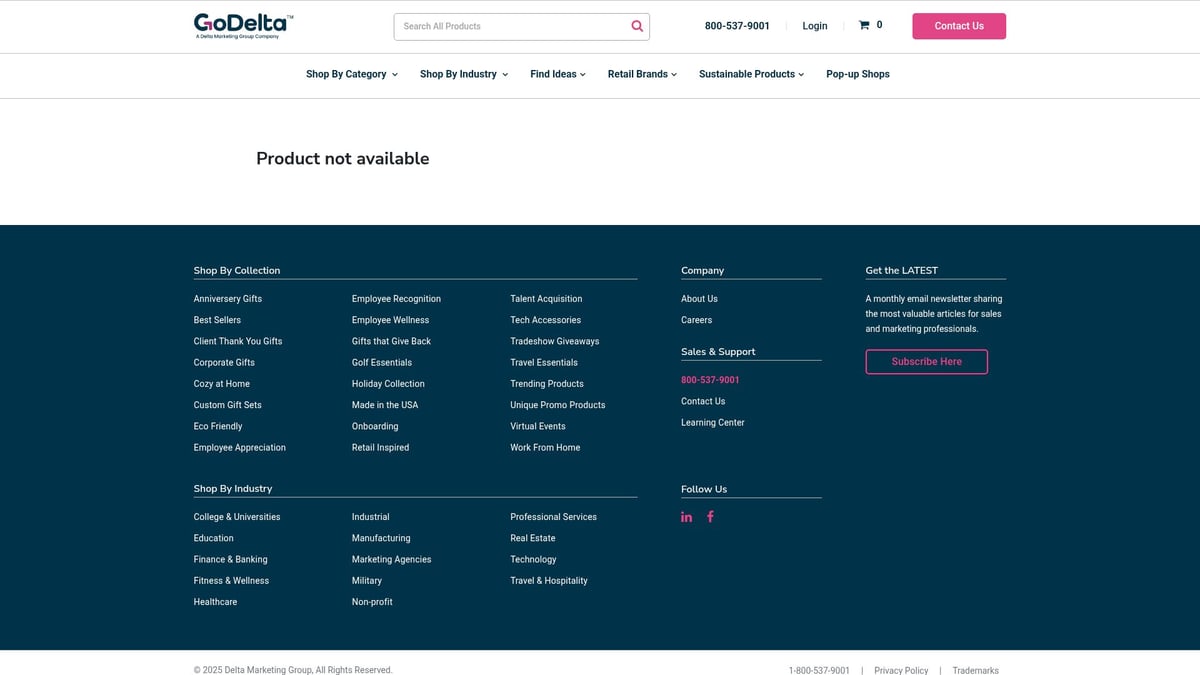Focus the Search All Products field
The height and width of the screenshot is (675, 1200).
click(510, 27)
